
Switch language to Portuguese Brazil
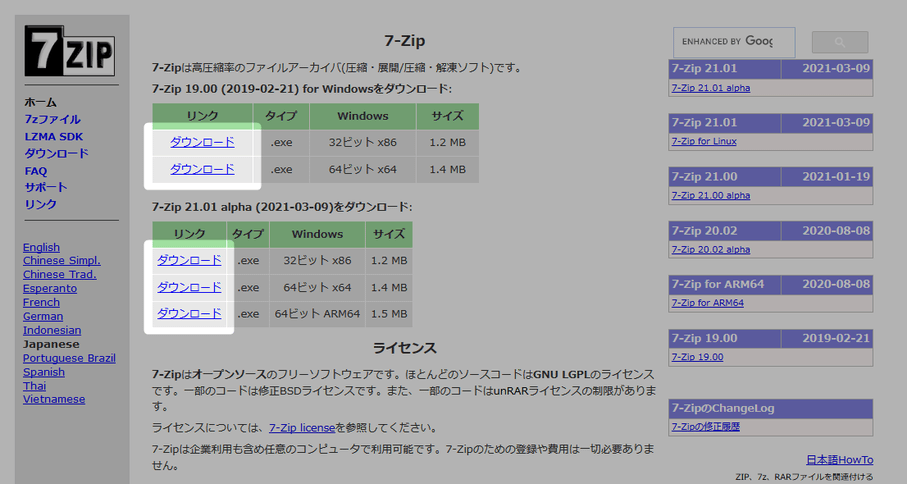pos(69,358)
